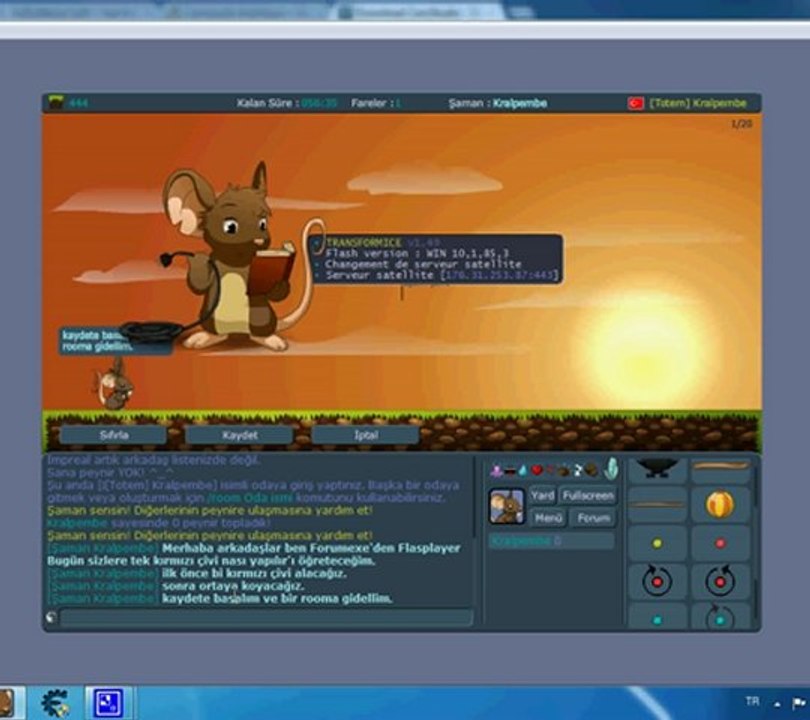Click the red heart kiss emote

tap(537, 470)
